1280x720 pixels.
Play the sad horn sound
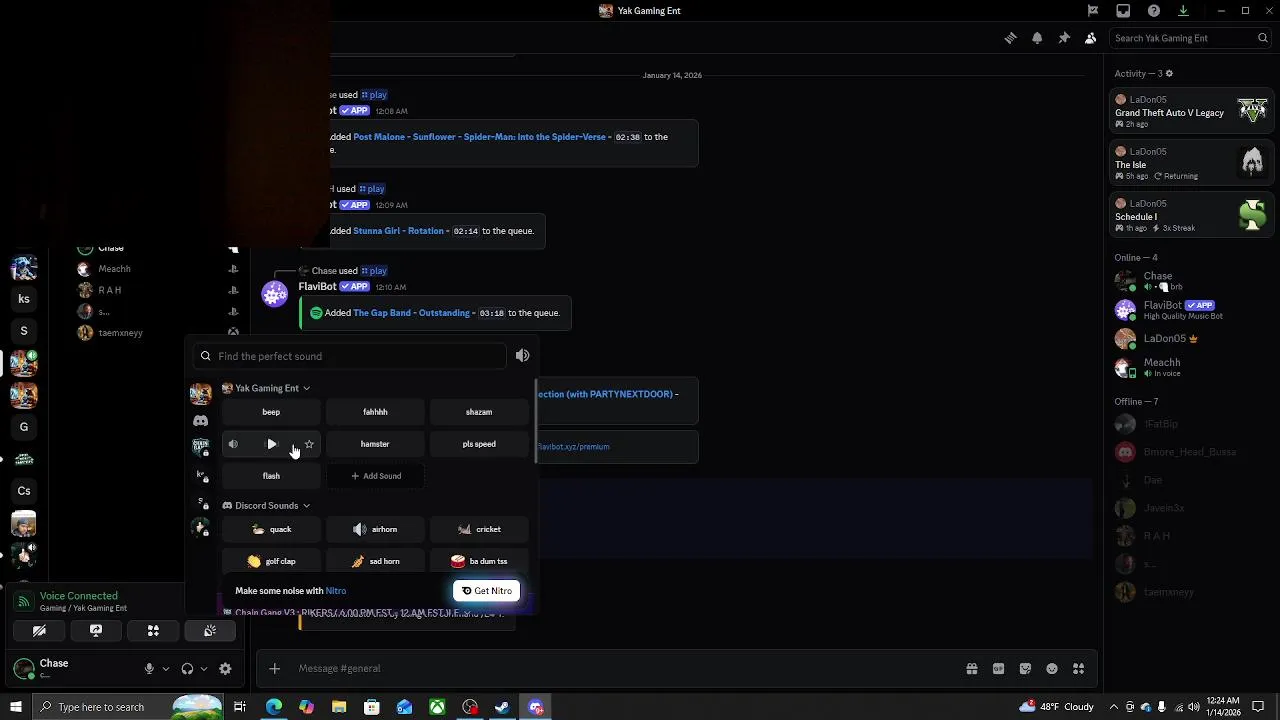point(375,561)
